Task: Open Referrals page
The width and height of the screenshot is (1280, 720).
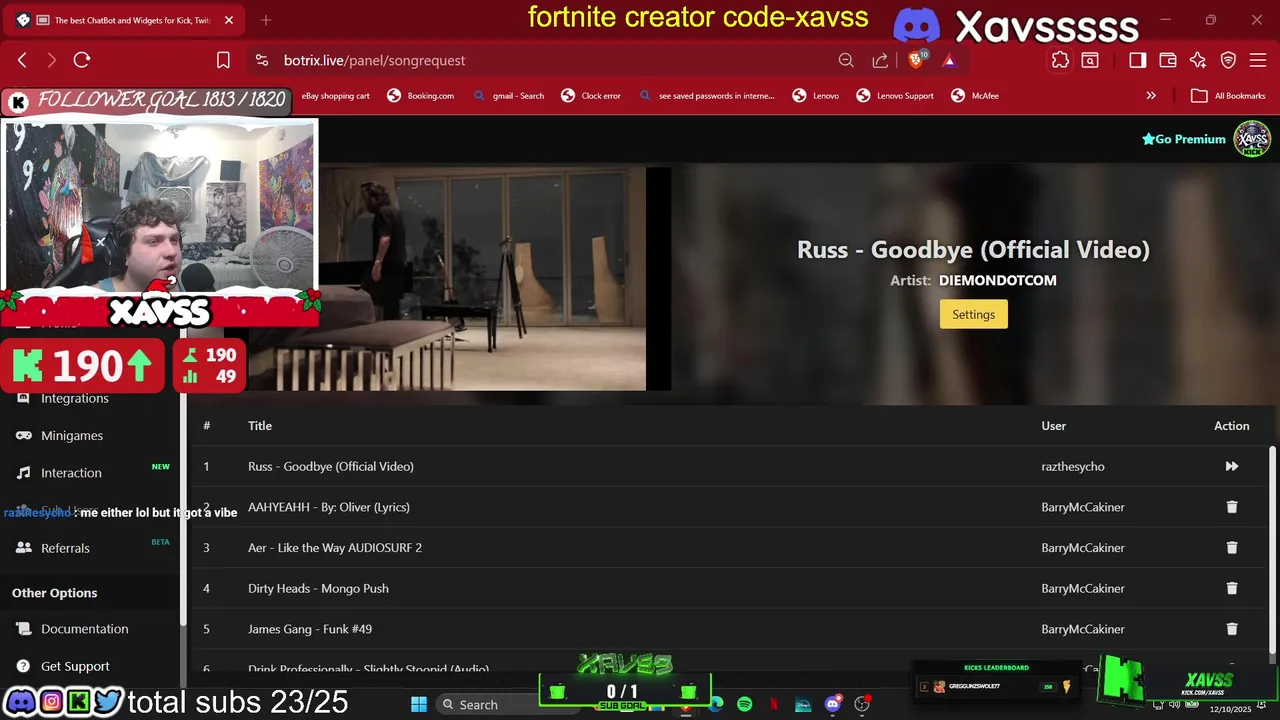Action: [x=65, y=548]
